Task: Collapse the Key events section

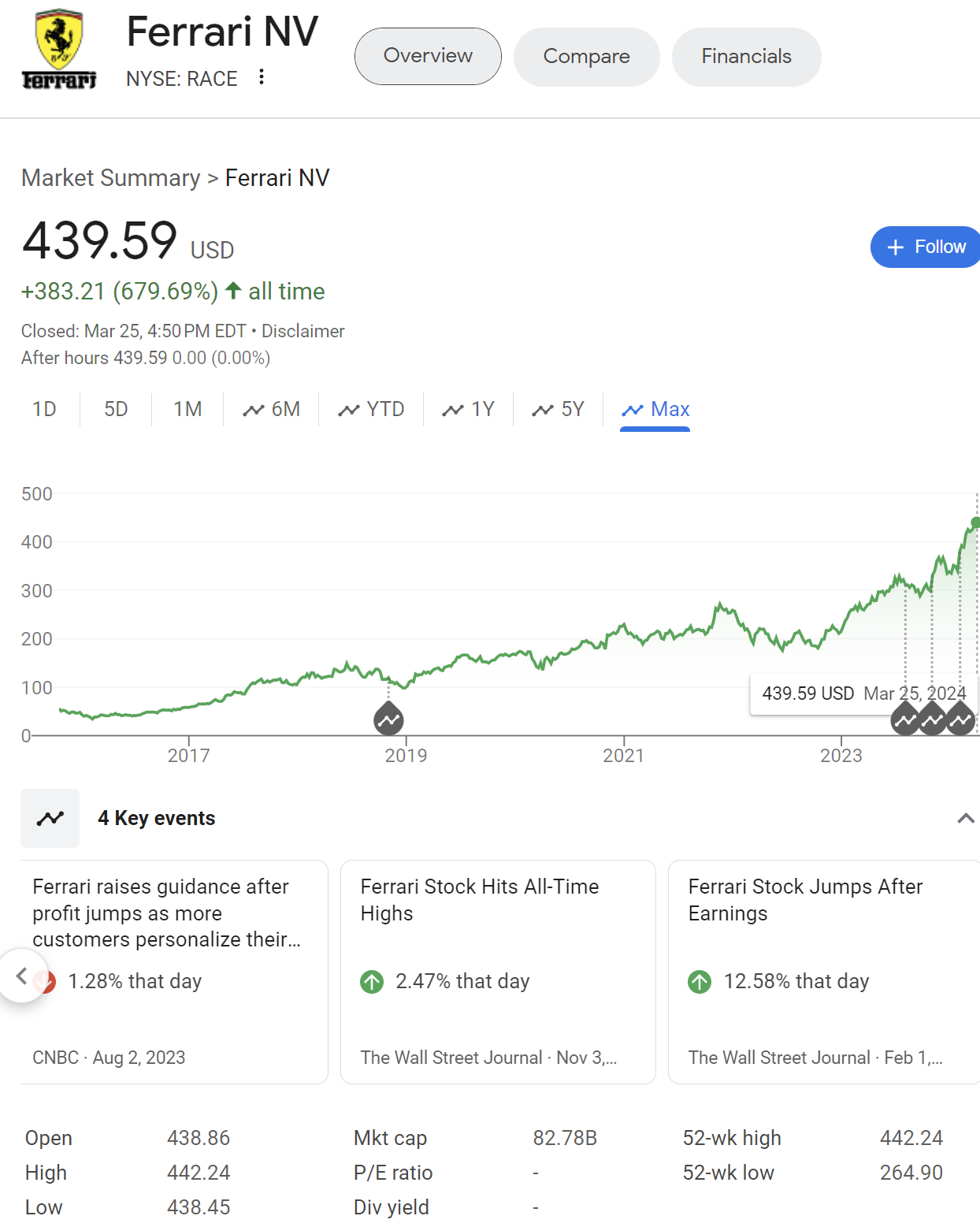Action: 965,818
